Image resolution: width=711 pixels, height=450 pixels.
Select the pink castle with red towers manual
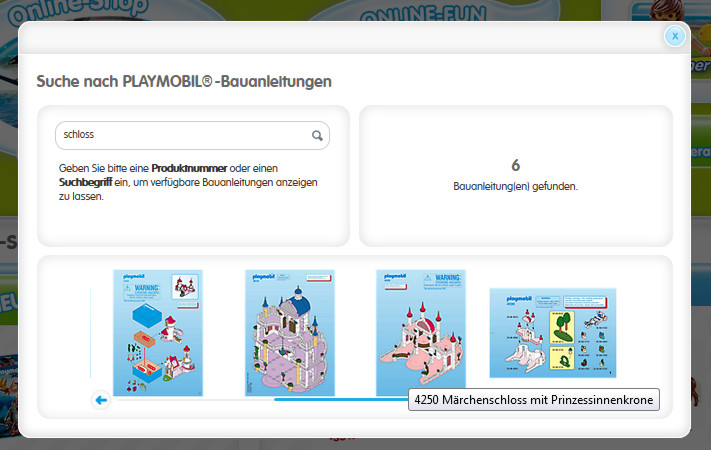click(421, 332)
